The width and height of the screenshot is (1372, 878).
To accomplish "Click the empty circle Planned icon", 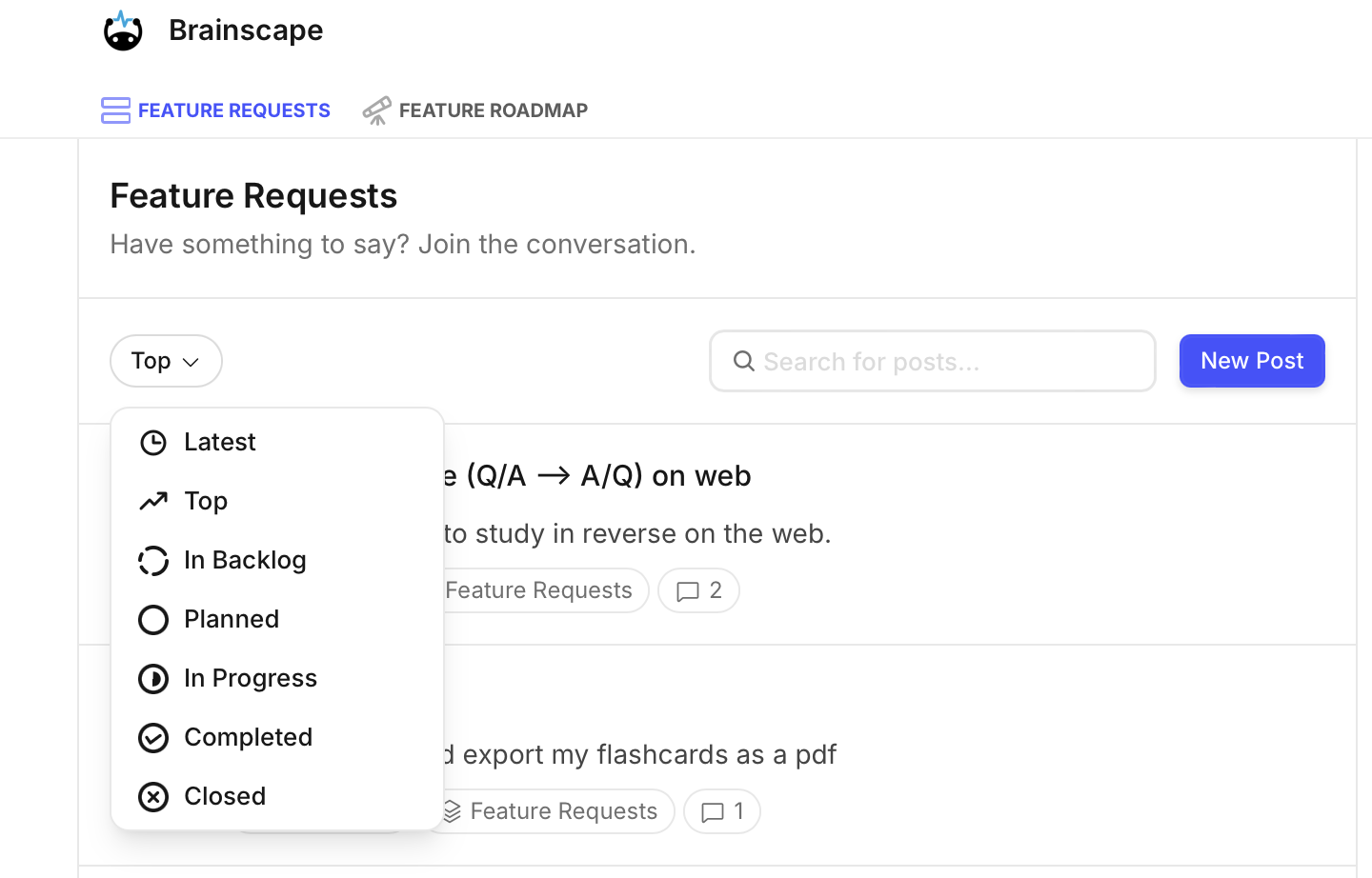I will click(x=153, y=620).
